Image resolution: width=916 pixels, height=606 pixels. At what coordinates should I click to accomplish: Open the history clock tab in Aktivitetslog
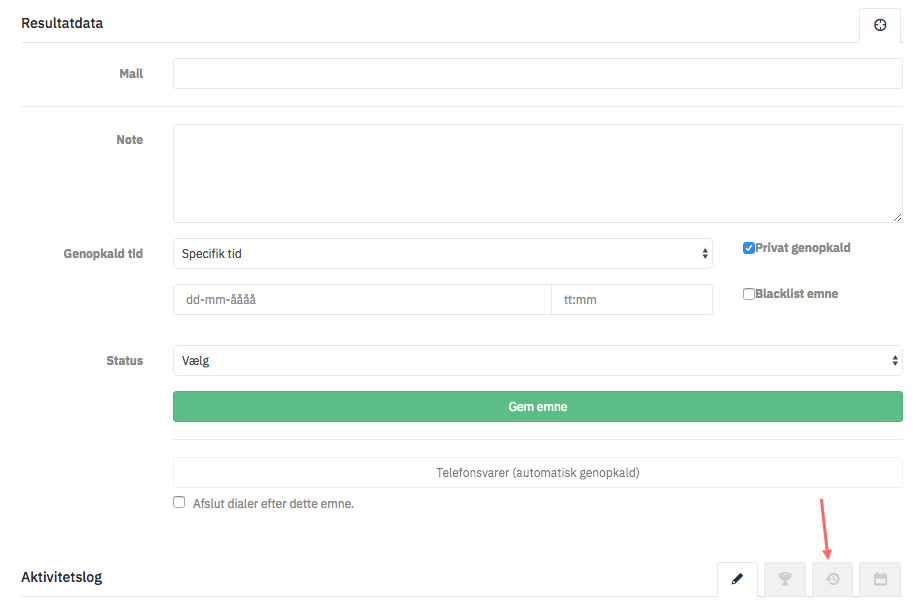832,579
